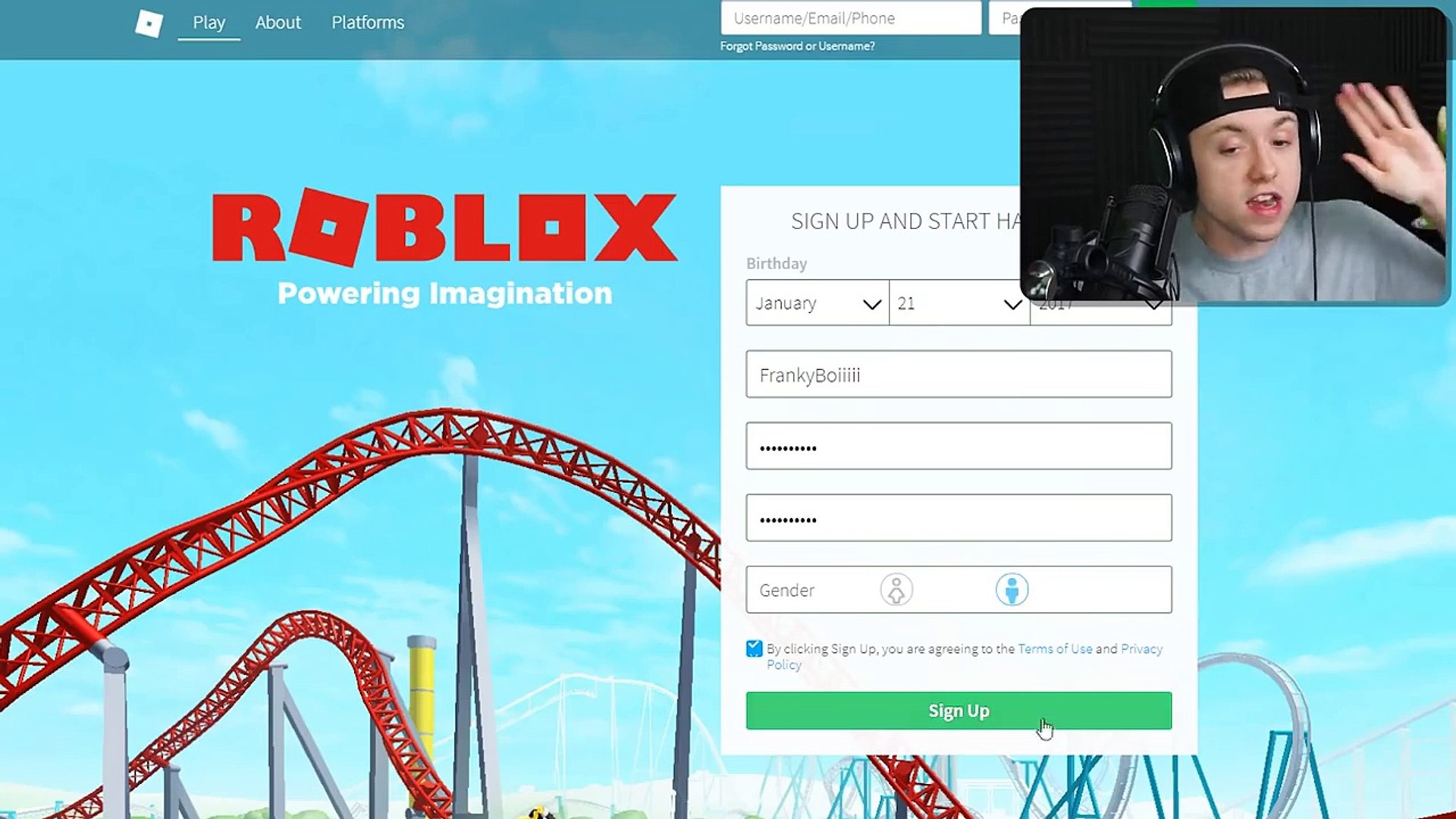The width and height of the screenshot is (1456, 819).
Task: Click the Platforms menu item
Action: tap(368, 22)
